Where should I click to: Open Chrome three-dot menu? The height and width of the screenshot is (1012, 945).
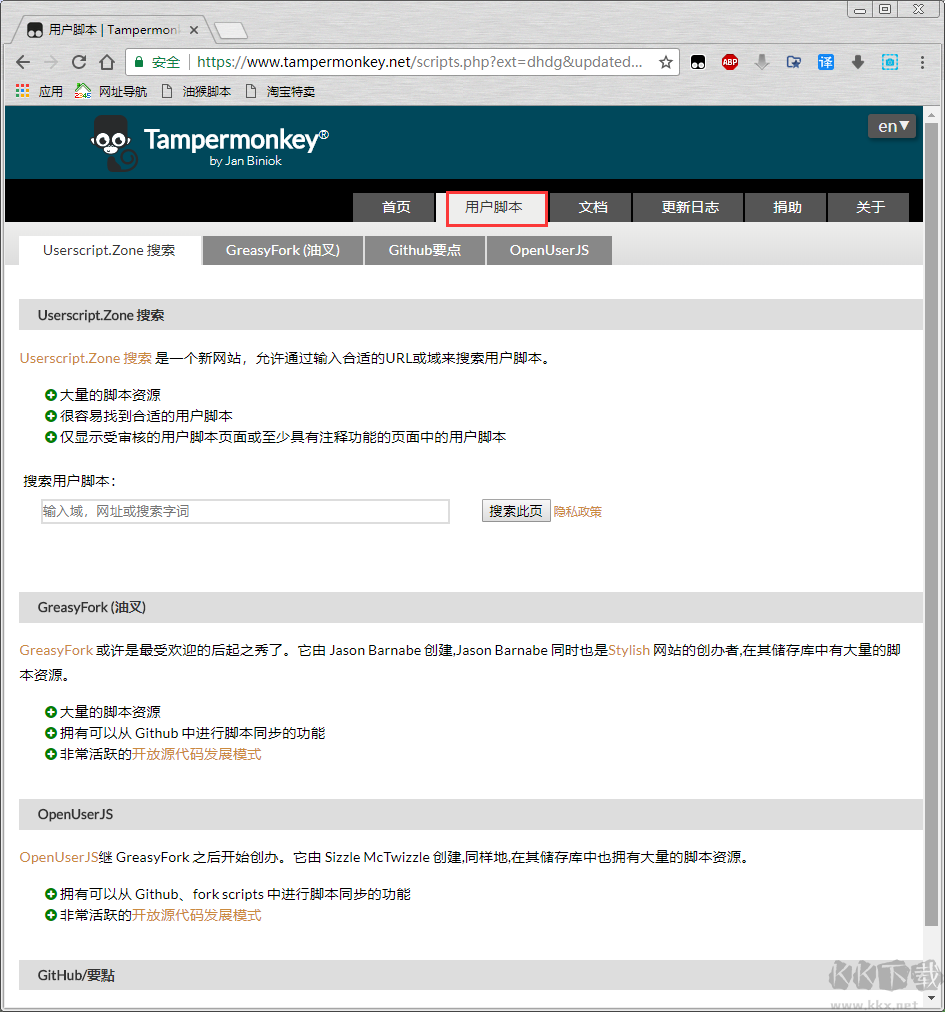[922, 62]
